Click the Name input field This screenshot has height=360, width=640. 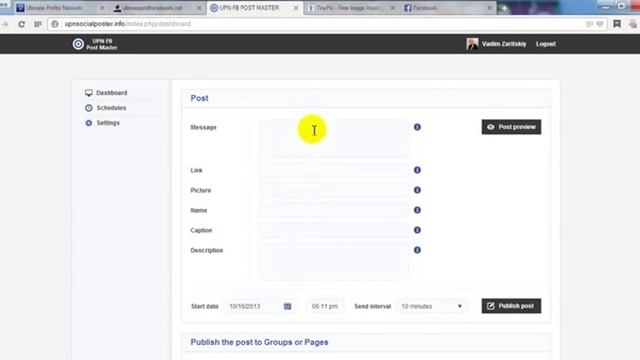[x=334, y=210]
